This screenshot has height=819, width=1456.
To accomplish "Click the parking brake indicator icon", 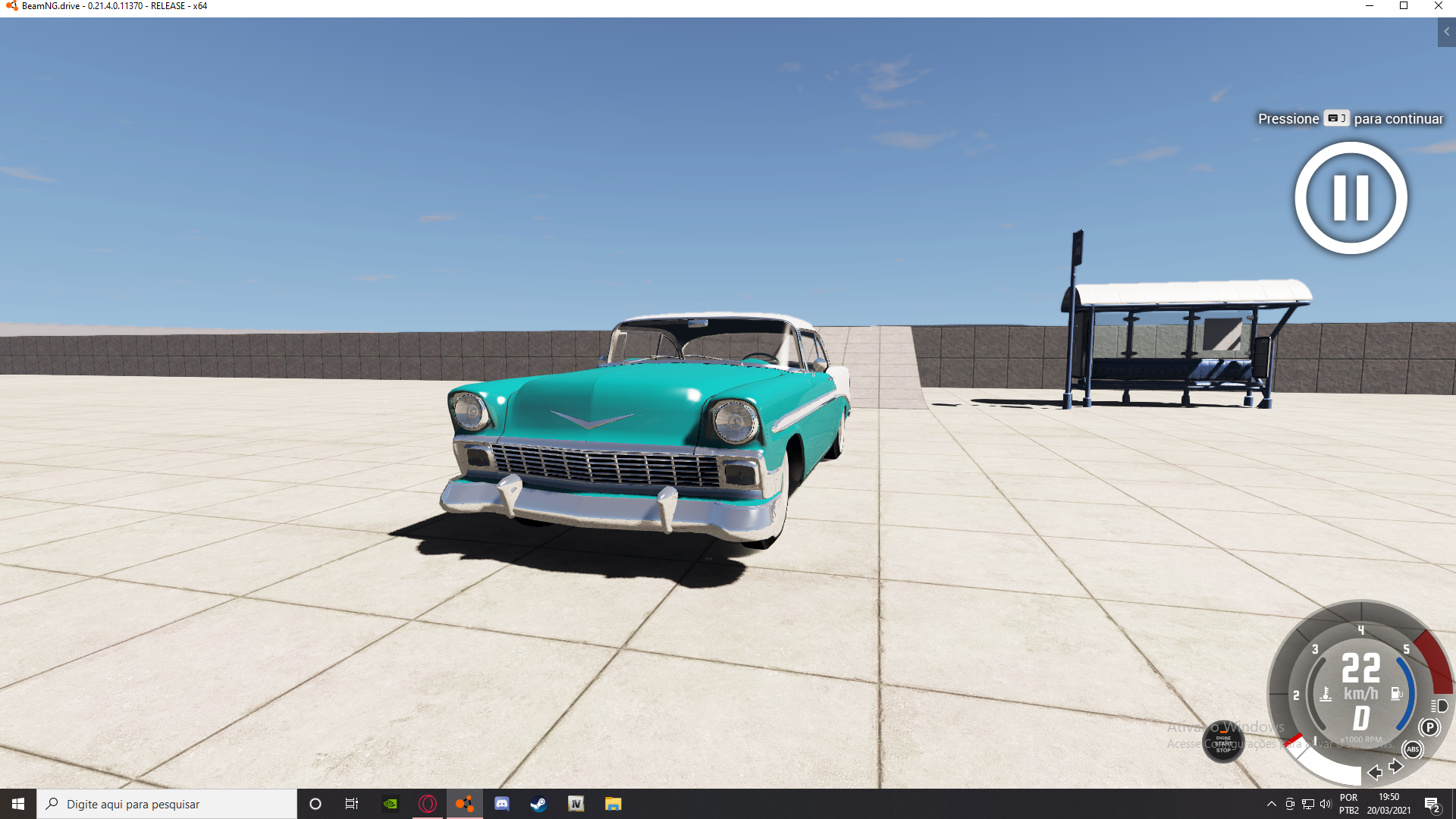I will 1429,727.
